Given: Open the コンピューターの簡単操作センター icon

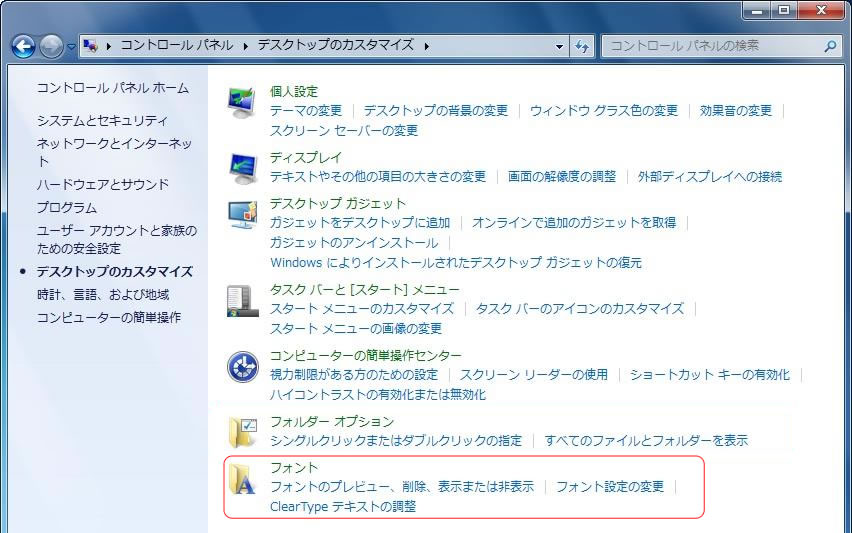Looking at the screenshot, I should (242, 366).
